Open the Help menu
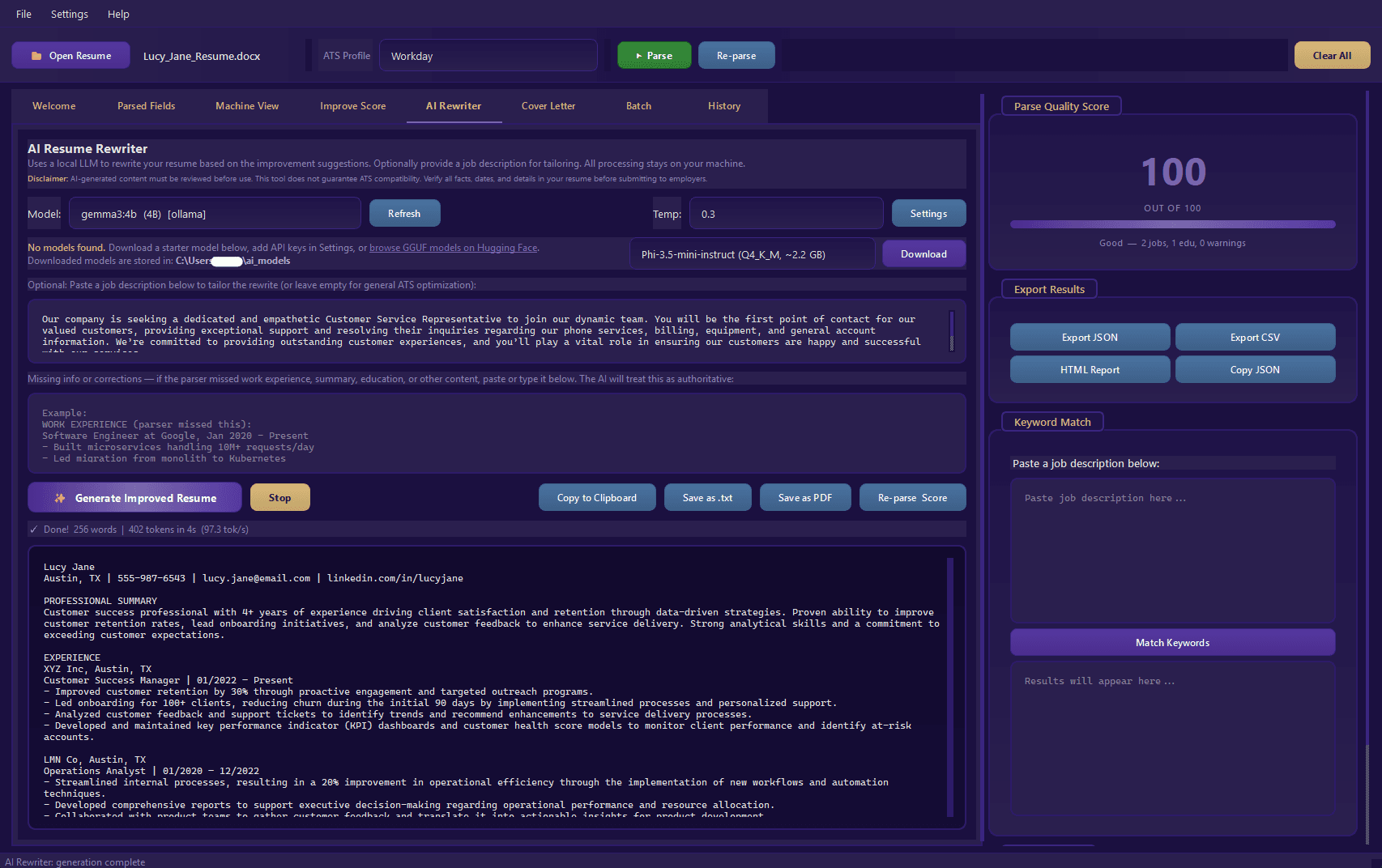Screen dimensions: 1382x868 118,14
